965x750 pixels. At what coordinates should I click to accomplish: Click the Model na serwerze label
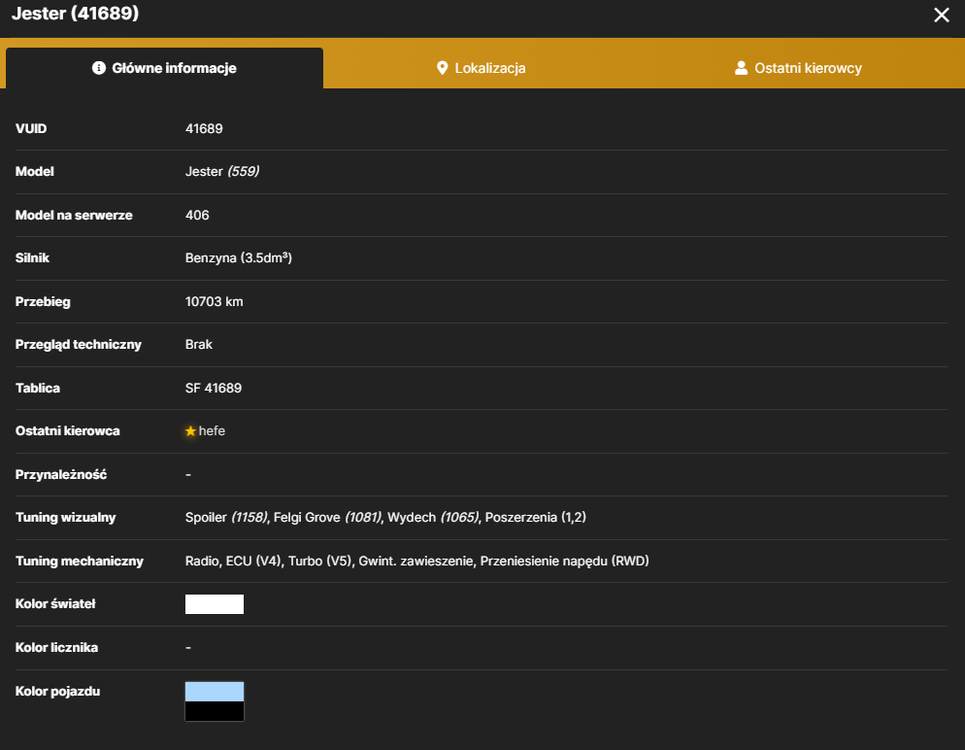pyautogui.click(x=74, y=215)
